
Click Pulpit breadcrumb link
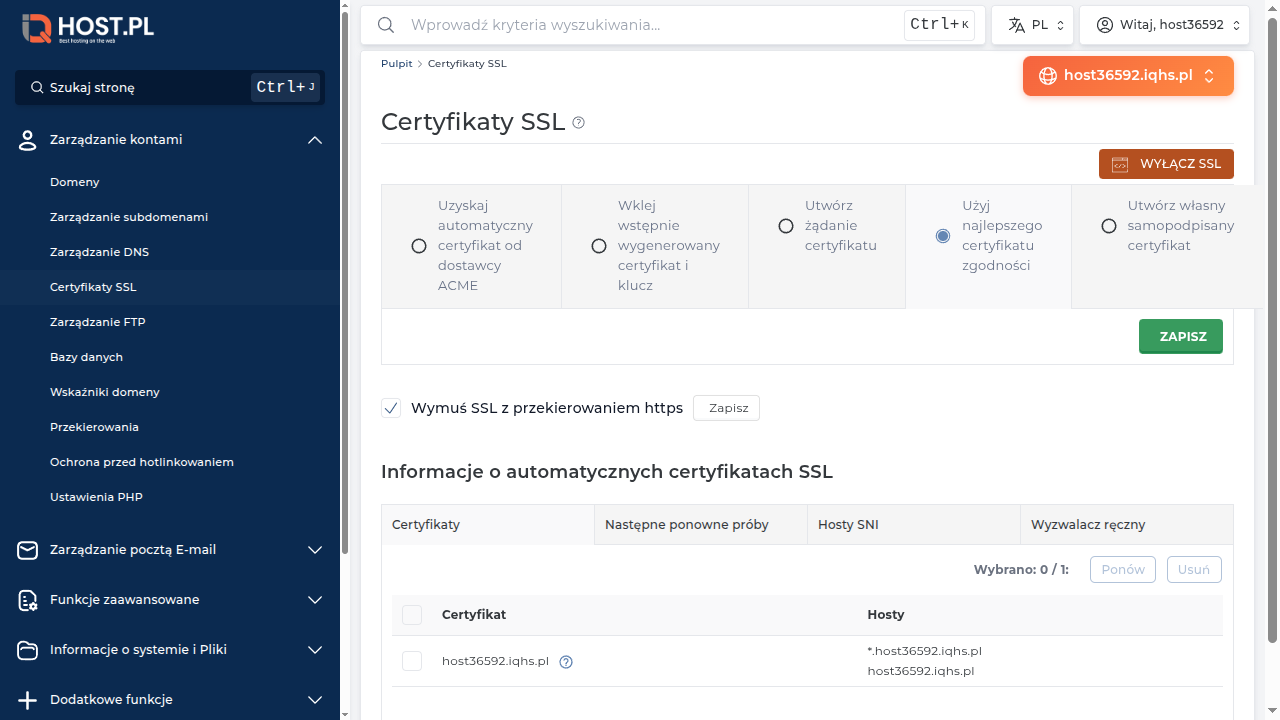tap(396, 64)
